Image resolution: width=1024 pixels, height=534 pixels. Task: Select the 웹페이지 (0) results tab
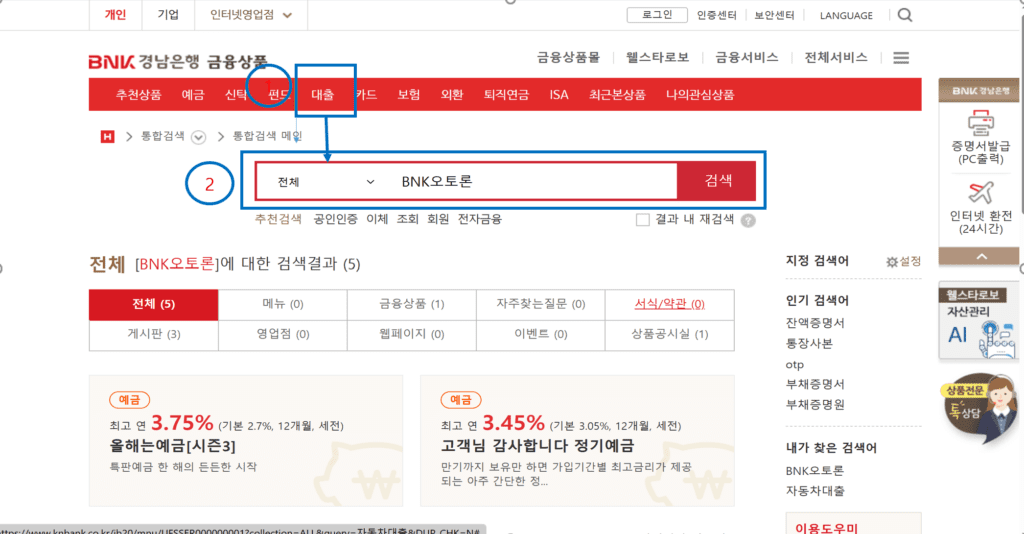(x=411, y=334)
